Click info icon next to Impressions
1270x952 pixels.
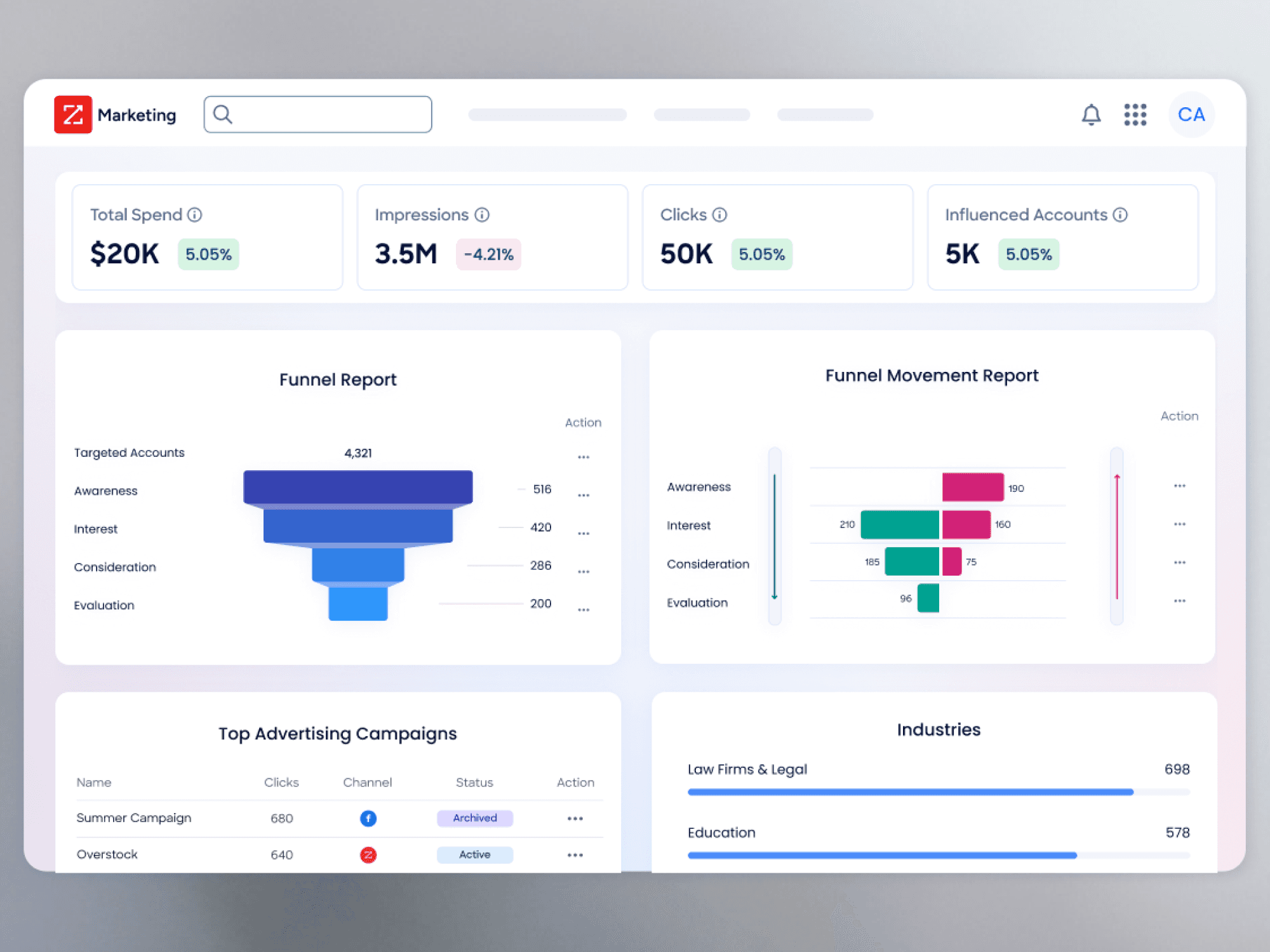(x=482, y=215)
